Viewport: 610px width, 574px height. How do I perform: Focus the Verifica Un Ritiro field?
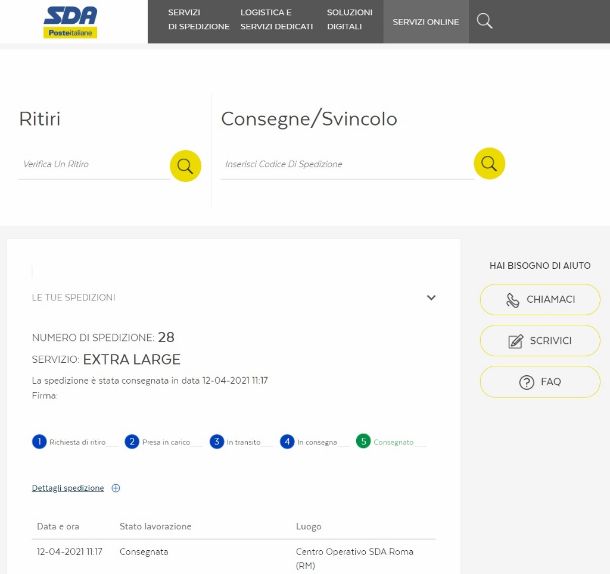pos(94,164)
